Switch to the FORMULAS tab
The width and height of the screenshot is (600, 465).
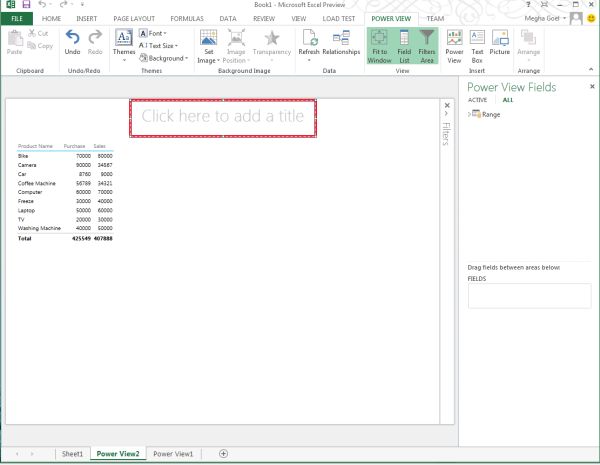pyautogui.click(x=187, y=19)
